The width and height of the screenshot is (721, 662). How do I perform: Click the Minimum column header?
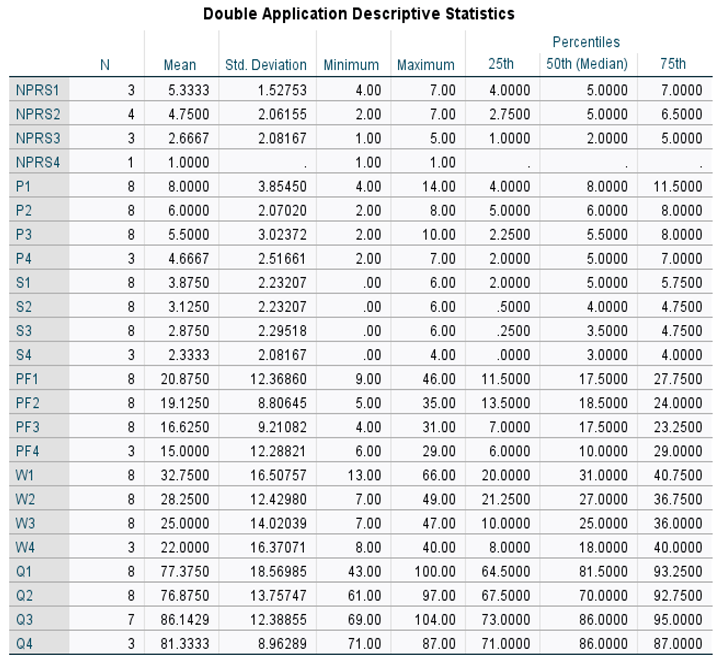click(x=351, y=65)
